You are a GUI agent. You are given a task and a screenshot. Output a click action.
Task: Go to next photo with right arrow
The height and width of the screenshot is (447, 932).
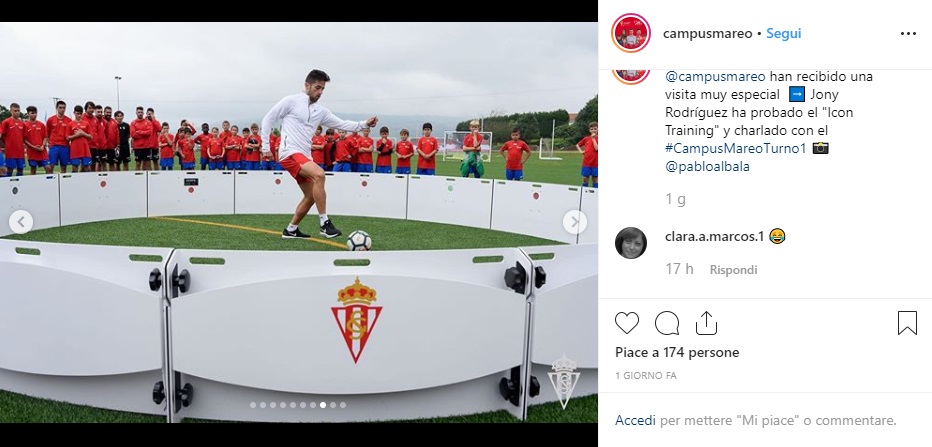click(575, 222)
